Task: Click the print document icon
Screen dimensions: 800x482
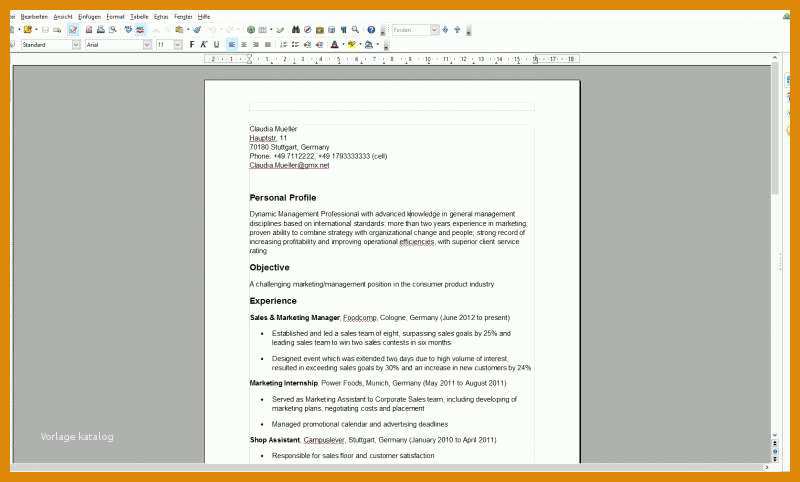Action: [x=101, y=30]
